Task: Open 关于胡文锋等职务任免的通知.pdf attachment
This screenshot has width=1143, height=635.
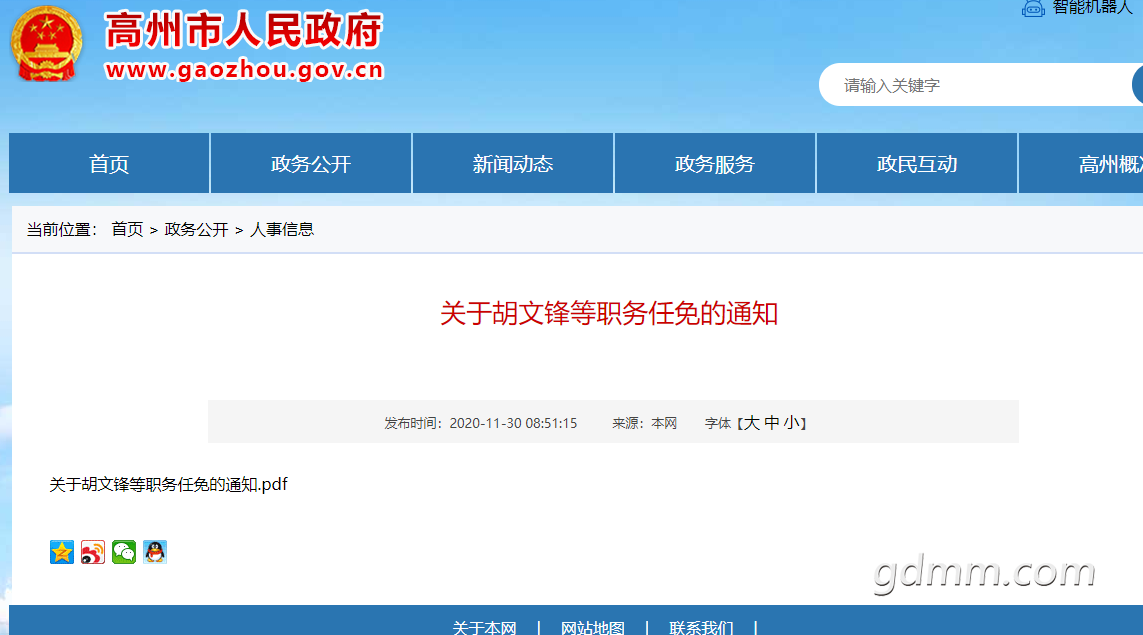Action: point(168,485)
